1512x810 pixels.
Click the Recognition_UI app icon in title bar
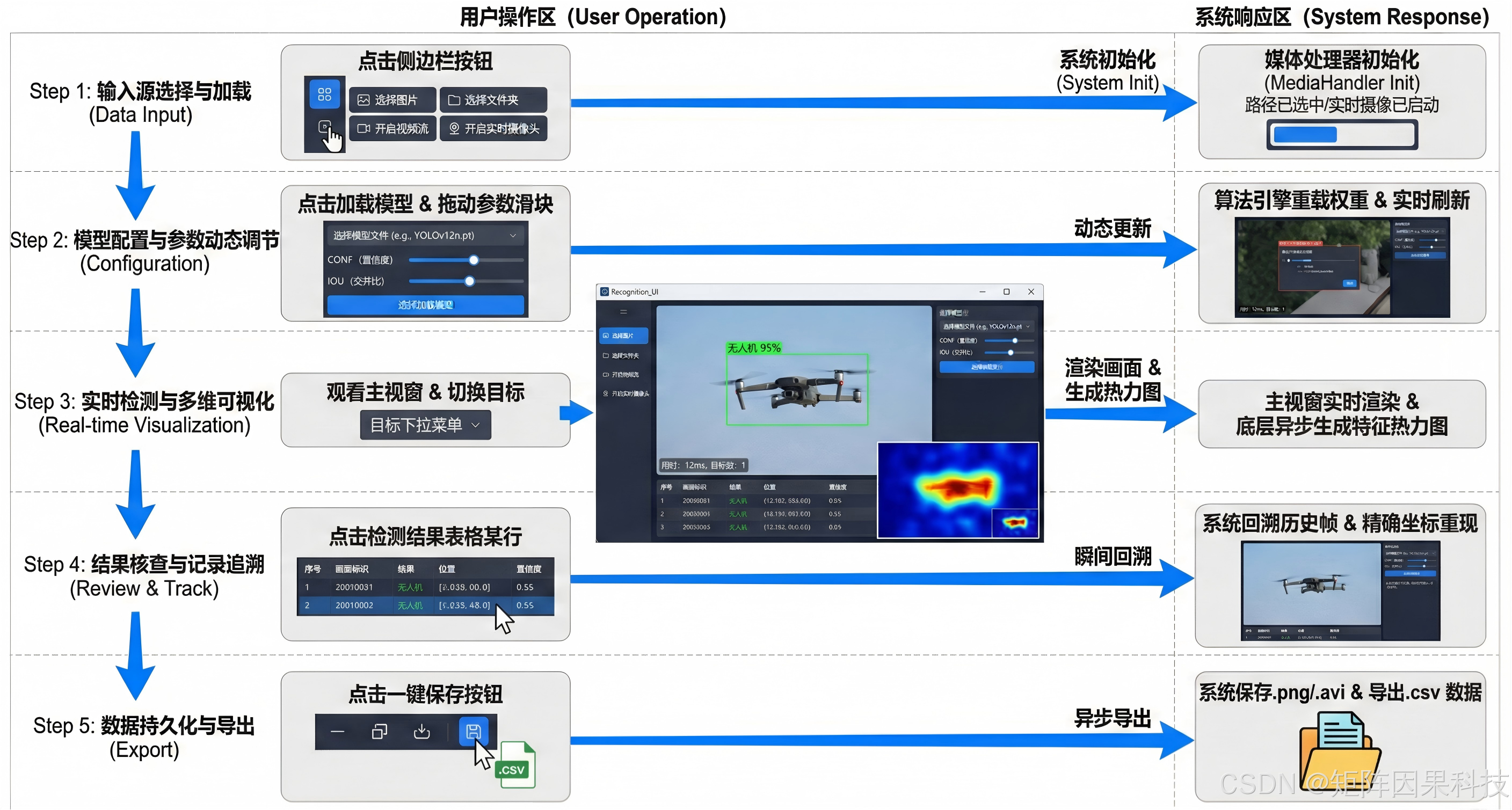604,291
